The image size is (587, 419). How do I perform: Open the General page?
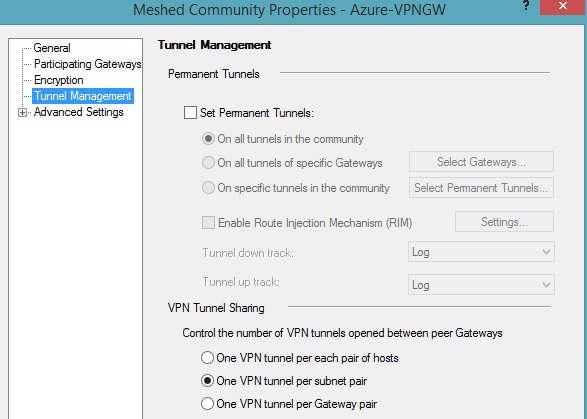pyautogui.click(x=52, y=48)
